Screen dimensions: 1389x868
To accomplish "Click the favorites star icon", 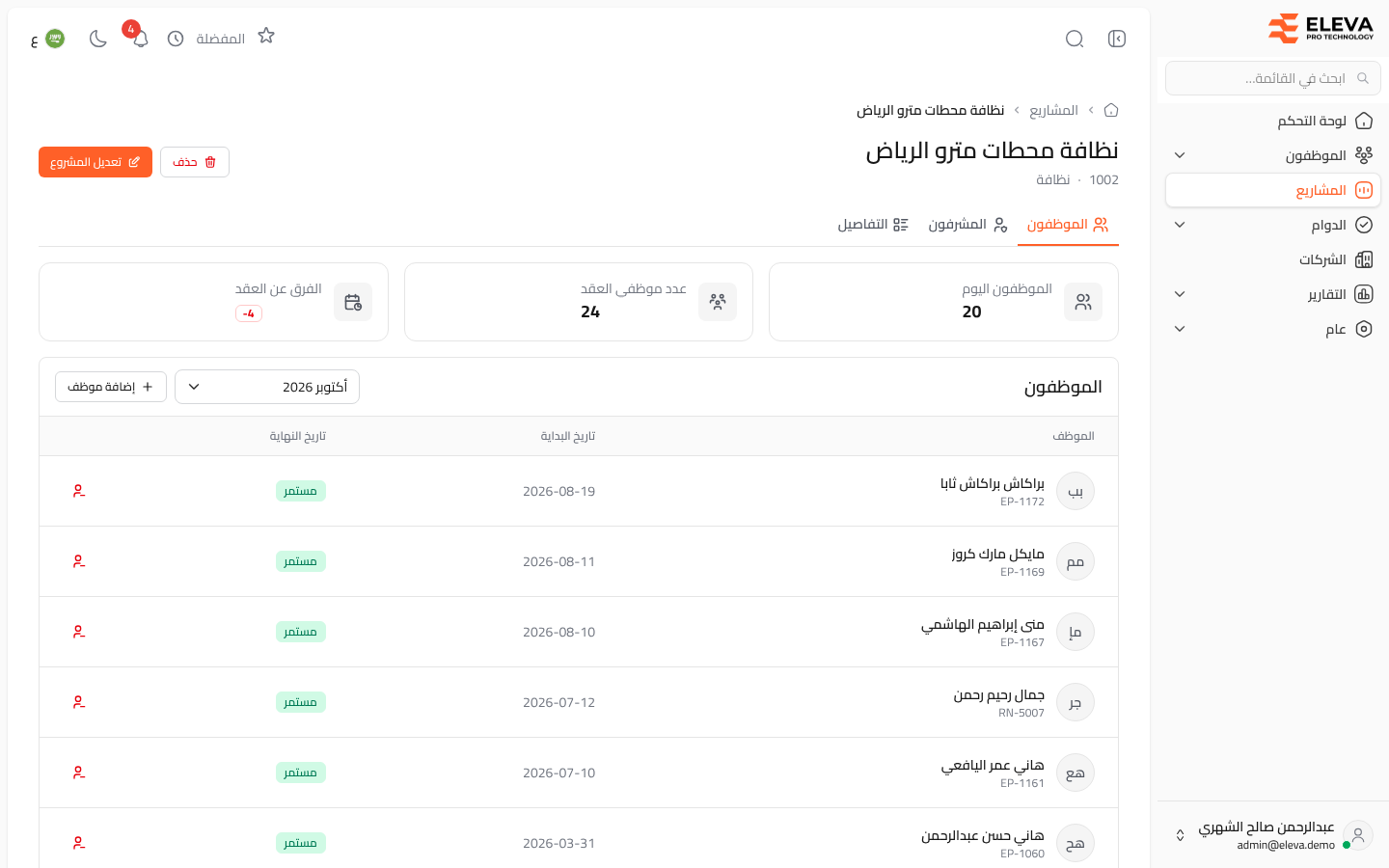I will coord(266,37).
